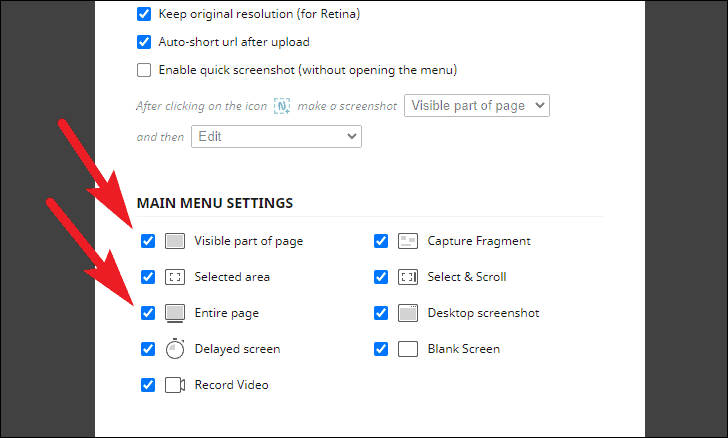Click the Blank Screen icon
Image resolution: width=728 pixels, height=438 pixels.
[408, 349]
